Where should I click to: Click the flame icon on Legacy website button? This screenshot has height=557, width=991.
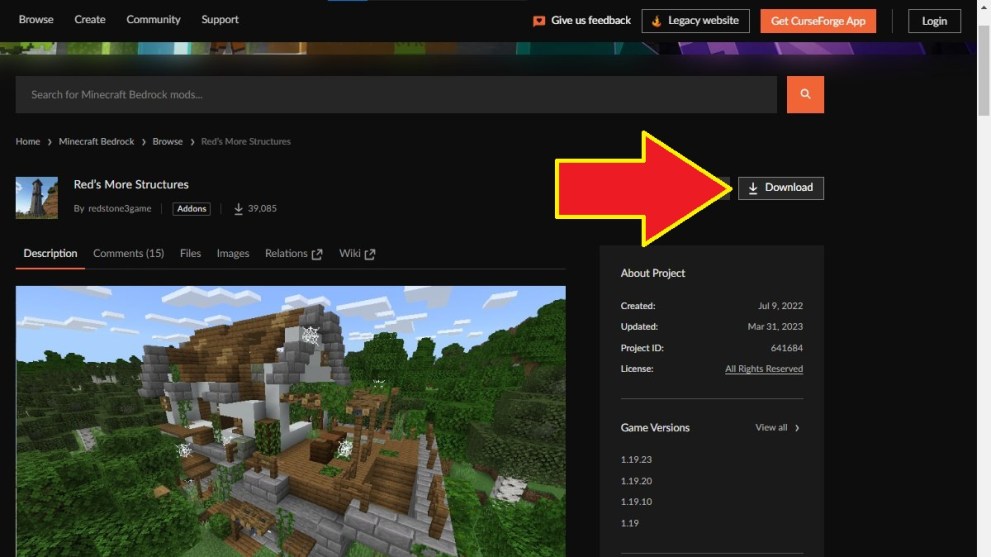pyautogui.click(x=657, y=21)
